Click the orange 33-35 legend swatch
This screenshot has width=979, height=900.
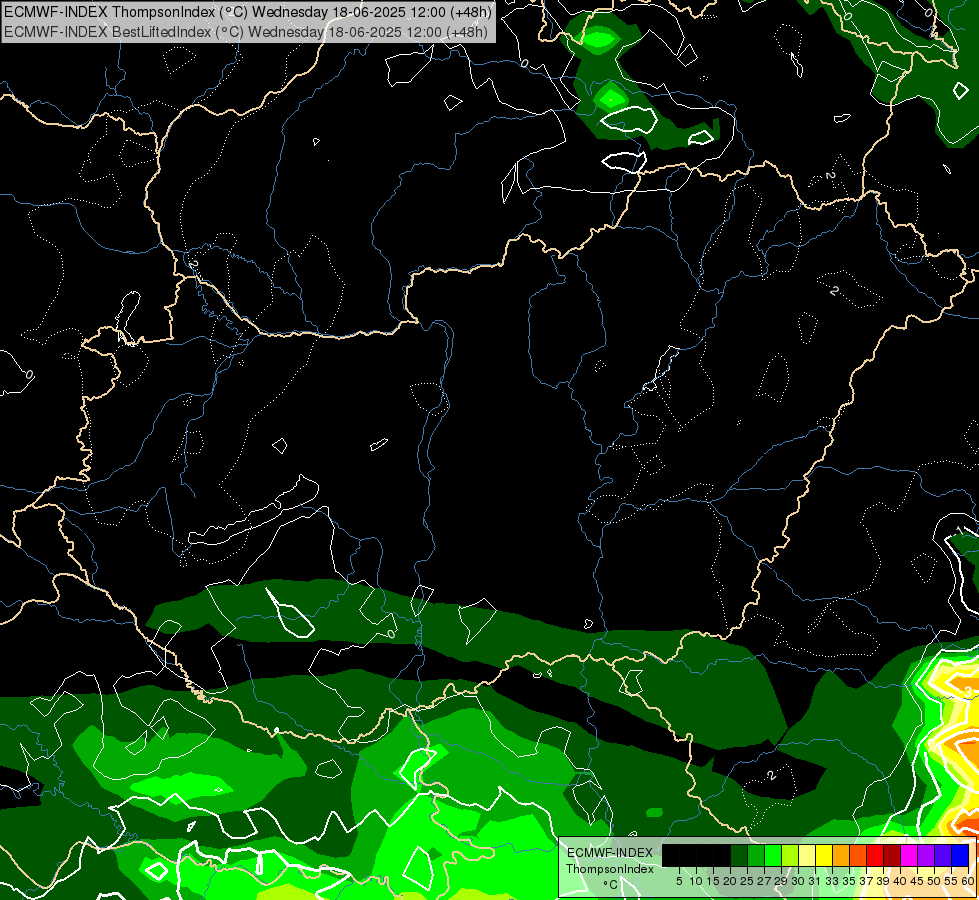click(x=841, y=856)
